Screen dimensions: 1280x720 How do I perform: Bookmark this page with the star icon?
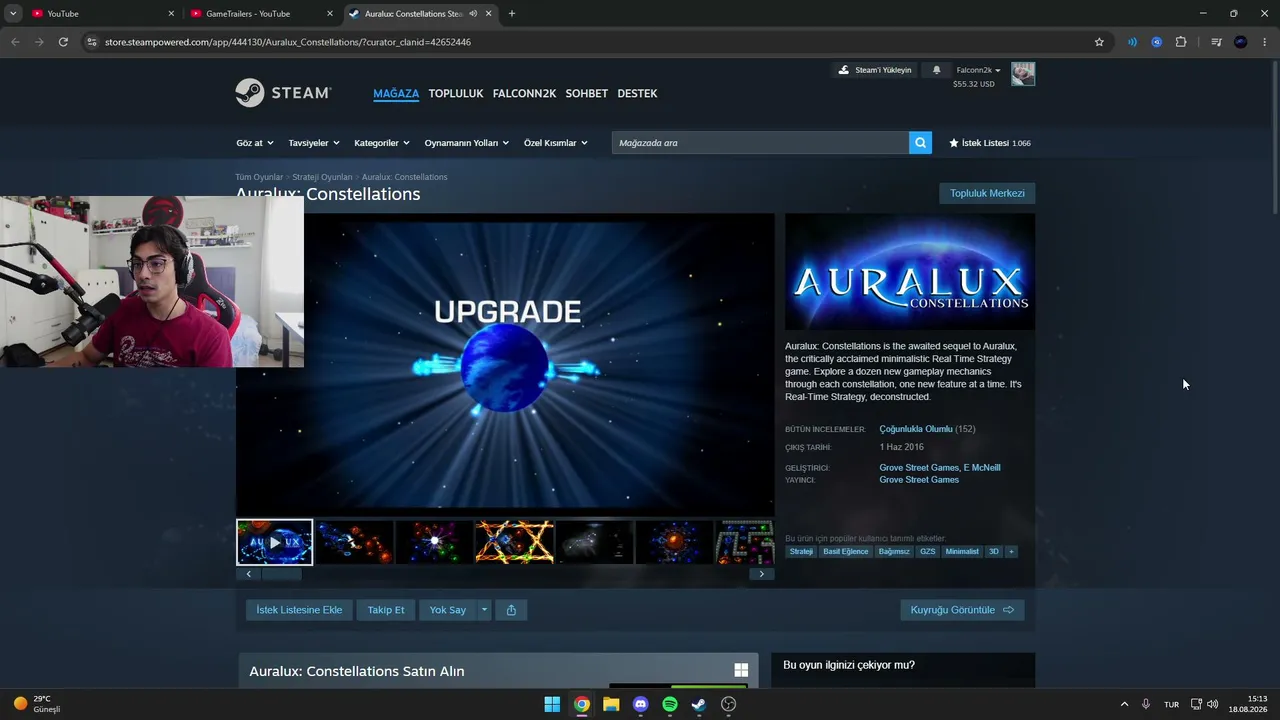tap(1099, 42)
